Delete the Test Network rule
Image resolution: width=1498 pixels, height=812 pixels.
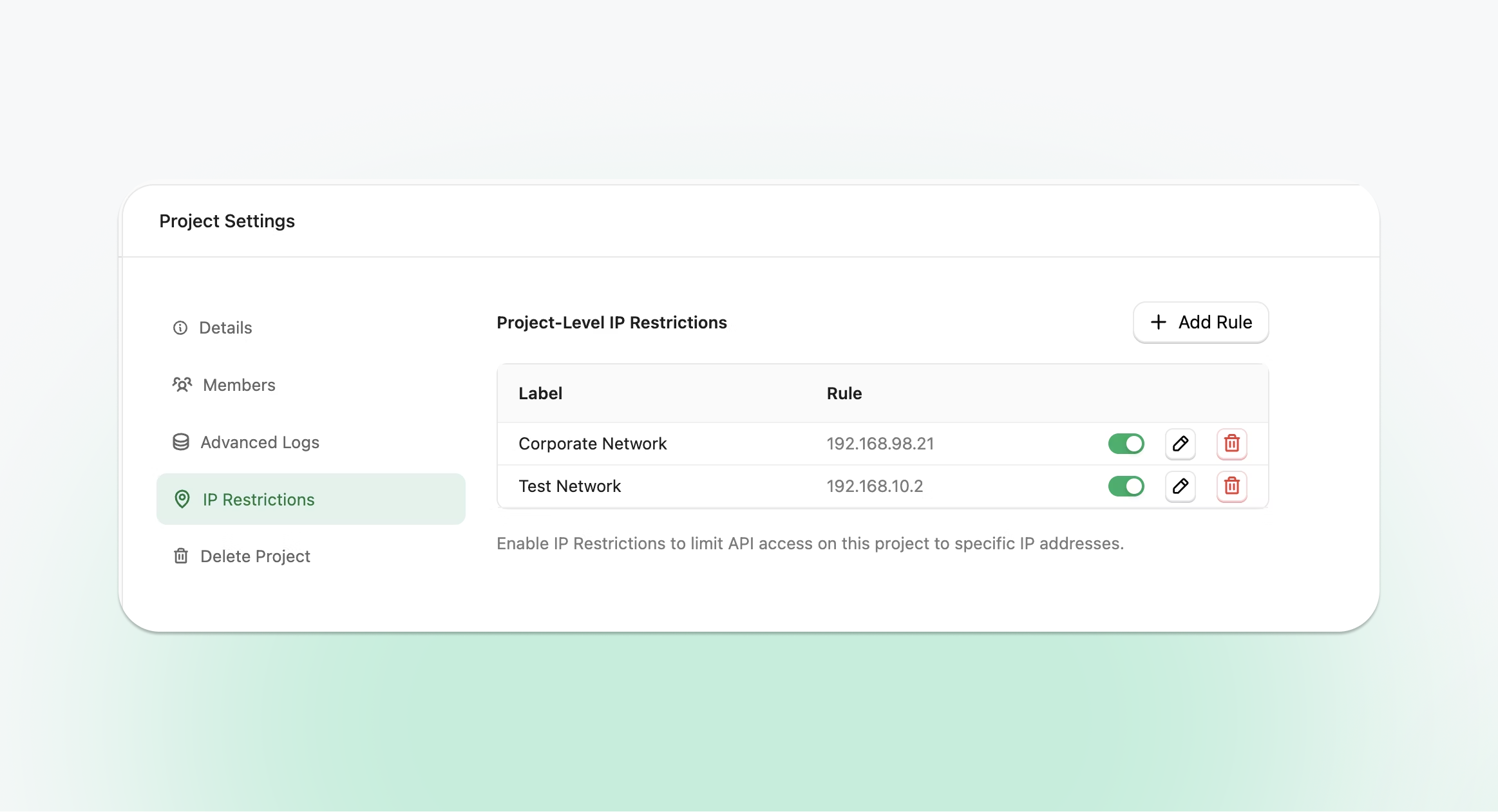coord(1231,486)
